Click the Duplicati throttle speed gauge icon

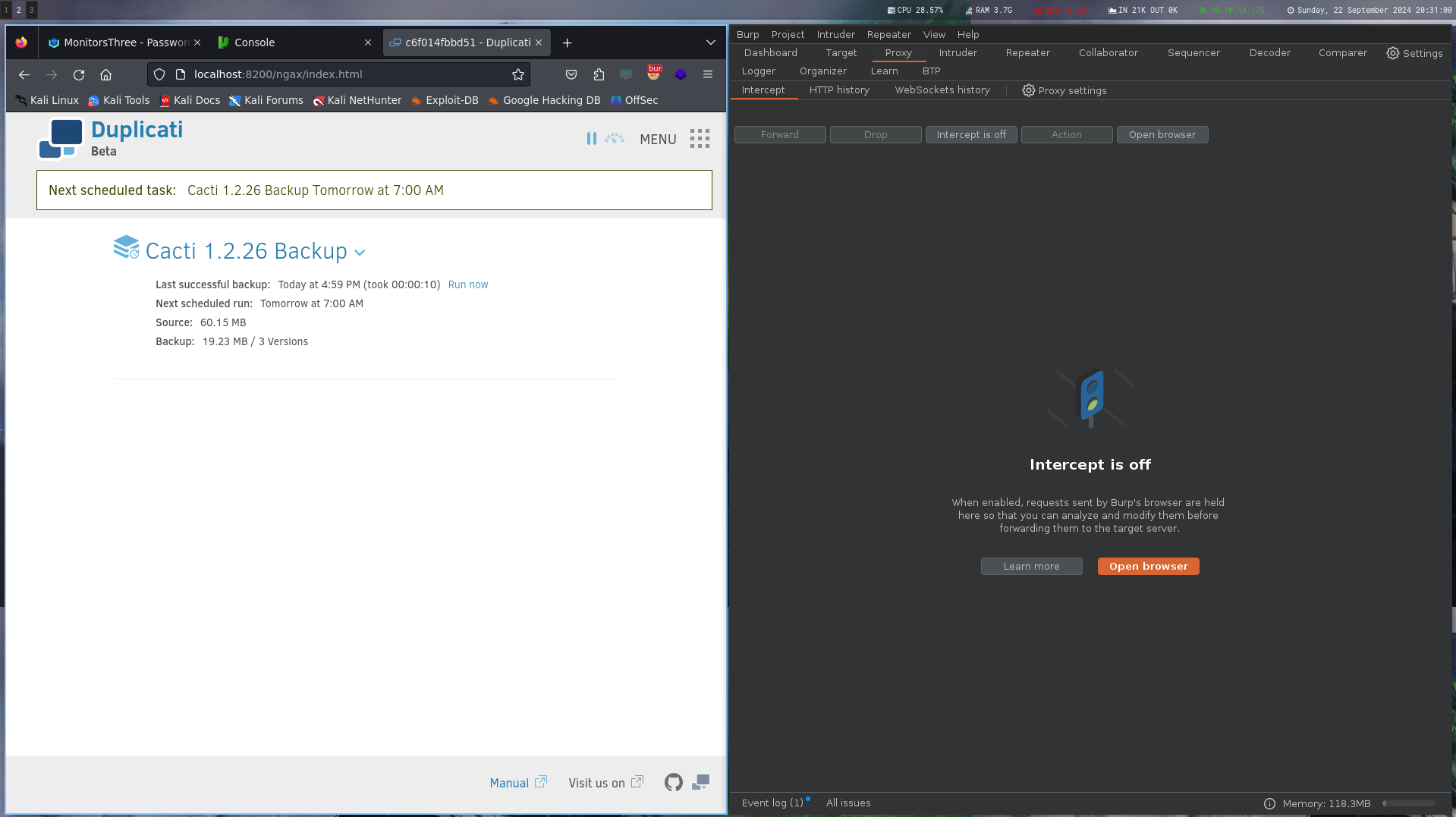[x=615, y=139]
